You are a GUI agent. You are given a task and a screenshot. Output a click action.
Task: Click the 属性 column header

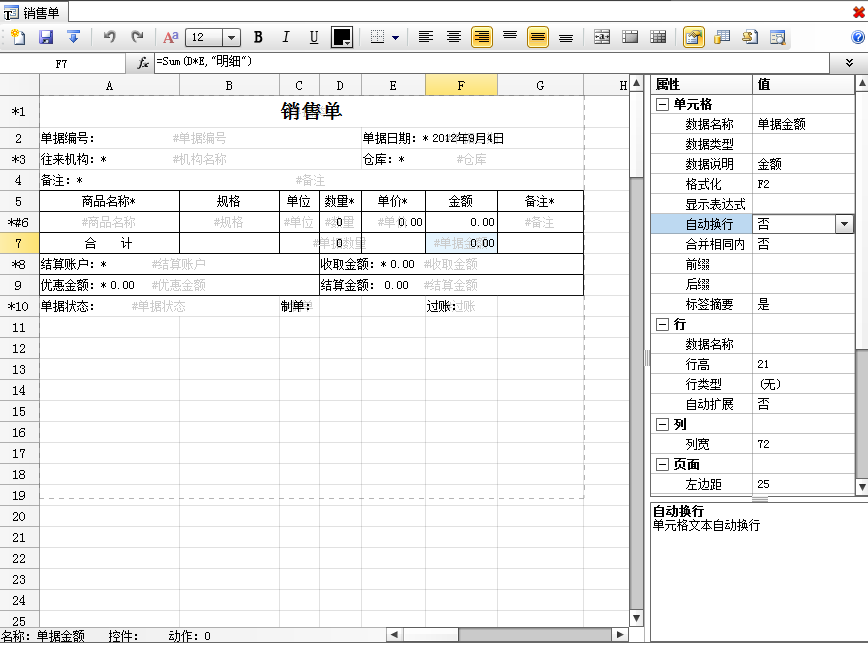(701, 84)
